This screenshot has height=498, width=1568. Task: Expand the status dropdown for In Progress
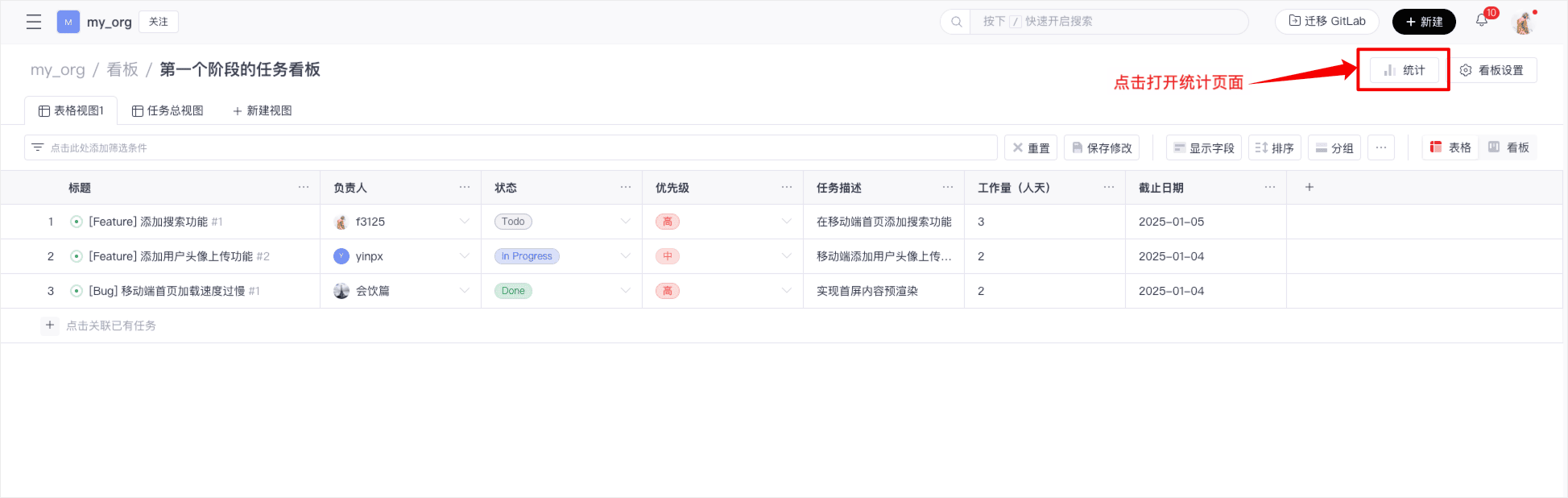(626, 256)
